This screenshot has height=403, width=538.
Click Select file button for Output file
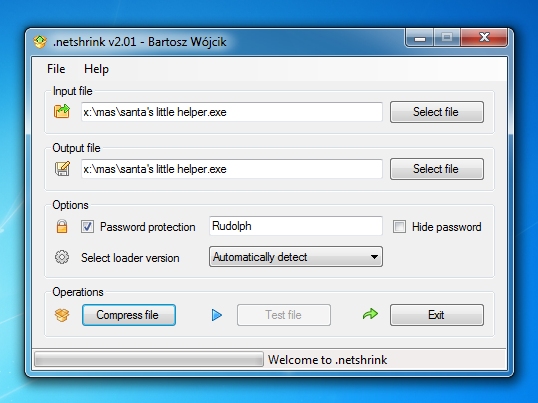click(437, 169)
